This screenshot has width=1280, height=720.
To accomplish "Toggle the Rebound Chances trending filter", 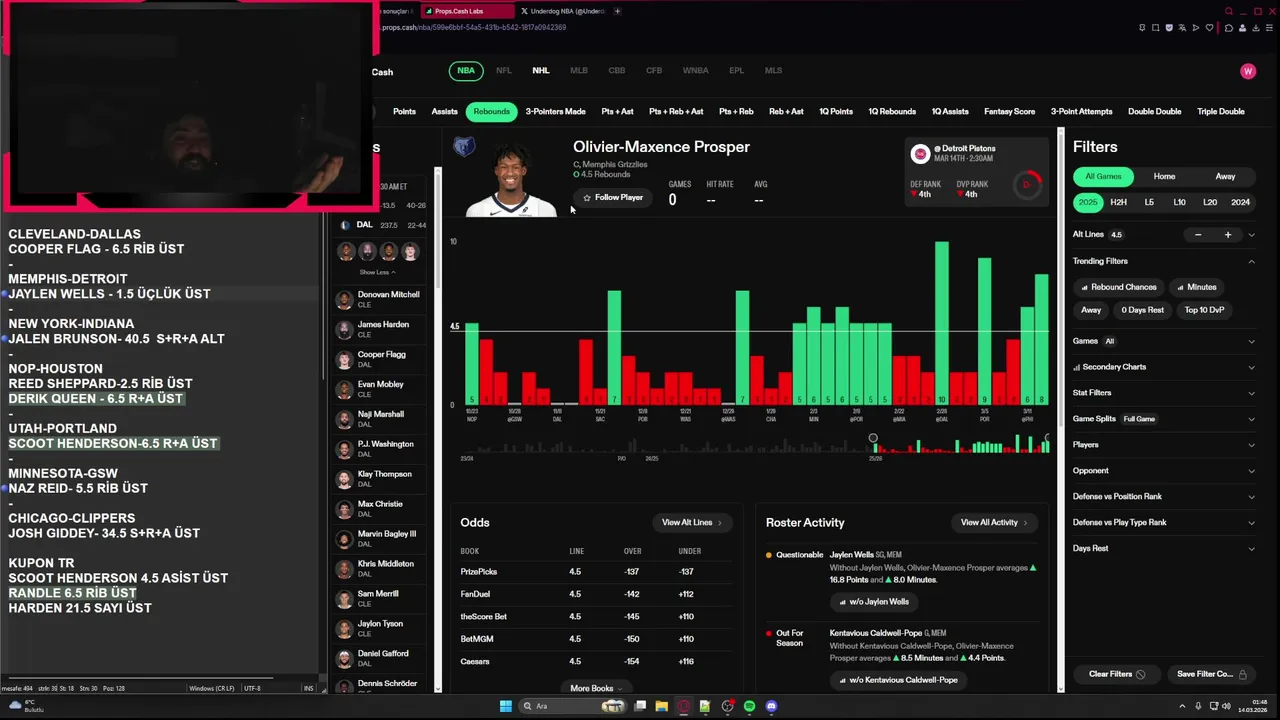I will pyautogui.click(x=1118, y=287).
